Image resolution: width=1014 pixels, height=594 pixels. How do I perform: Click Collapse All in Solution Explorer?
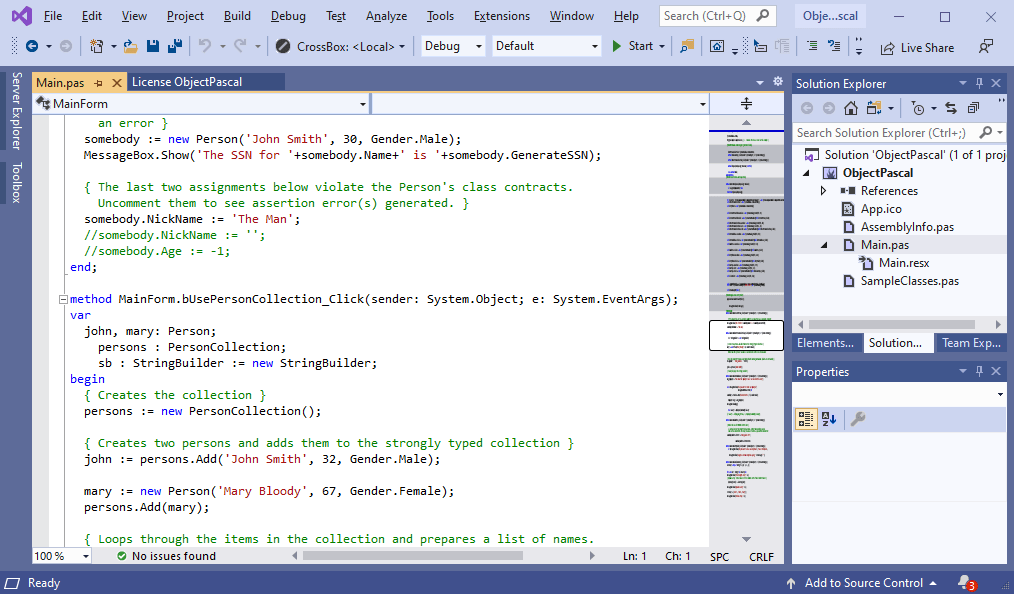click(972, 108)
